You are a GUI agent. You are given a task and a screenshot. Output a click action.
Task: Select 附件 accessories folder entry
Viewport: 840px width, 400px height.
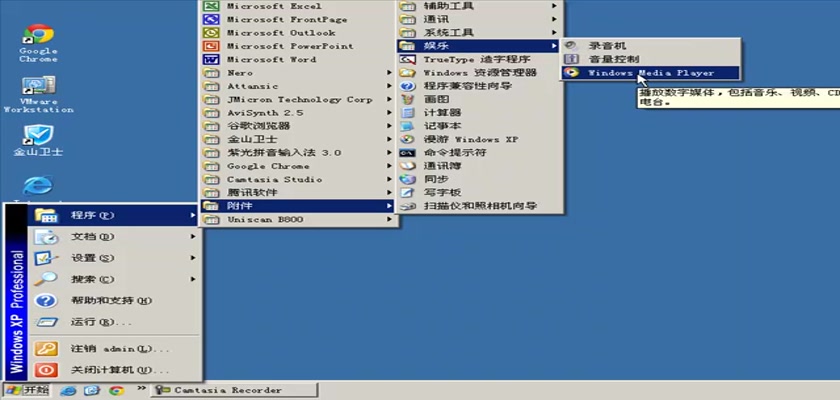tap(299, 206)
